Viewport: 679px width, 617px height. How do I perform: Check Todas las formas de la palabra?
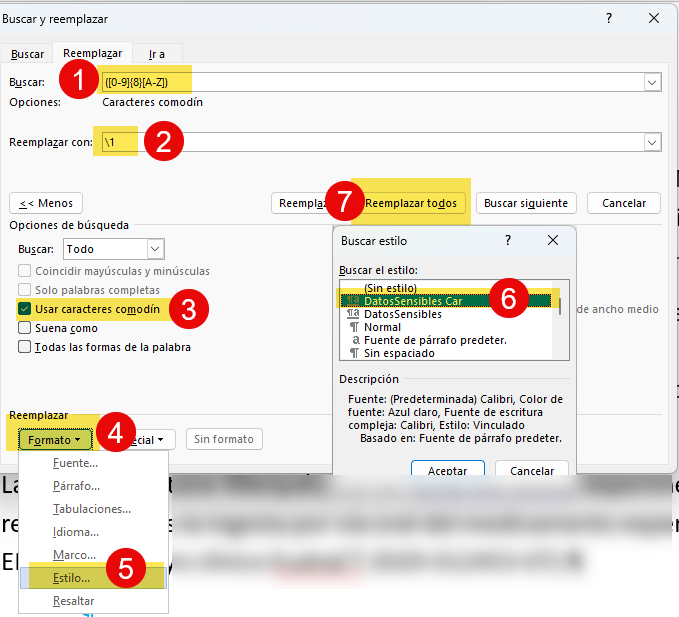pyautogui.click(x=25, y=347)
